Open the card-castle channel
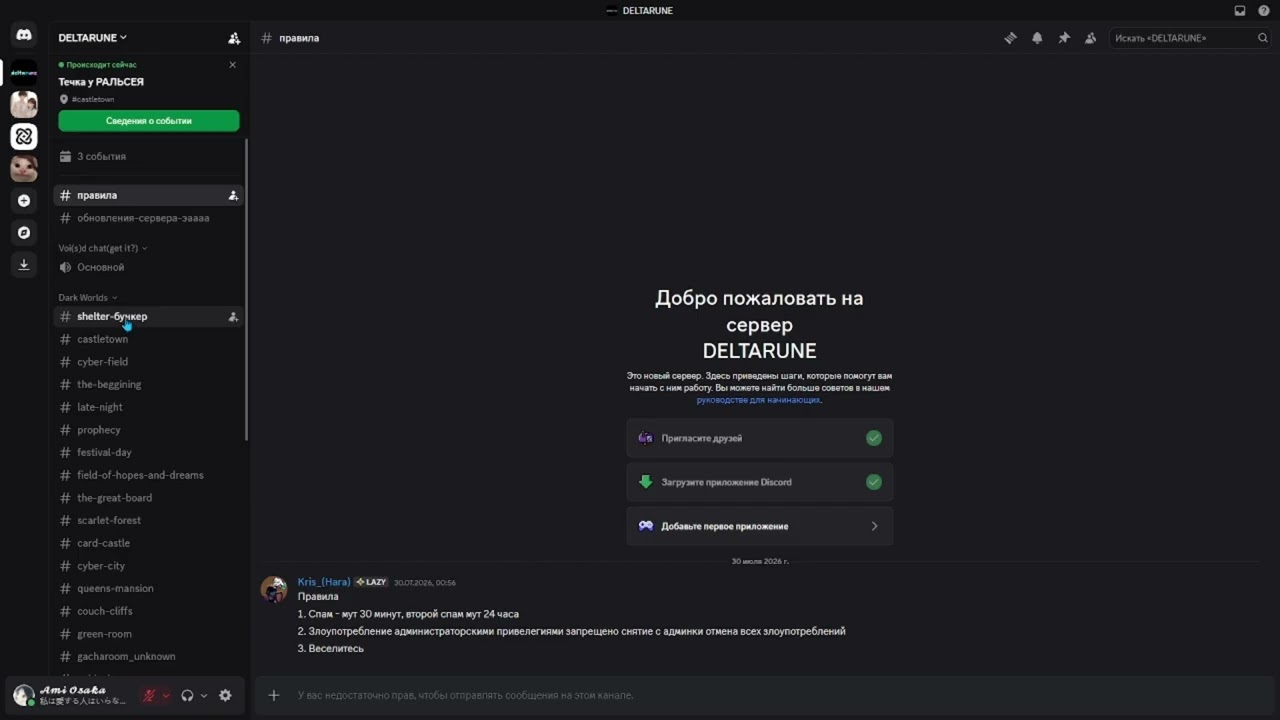1280x720 pixels. click(x=149, y=543)
